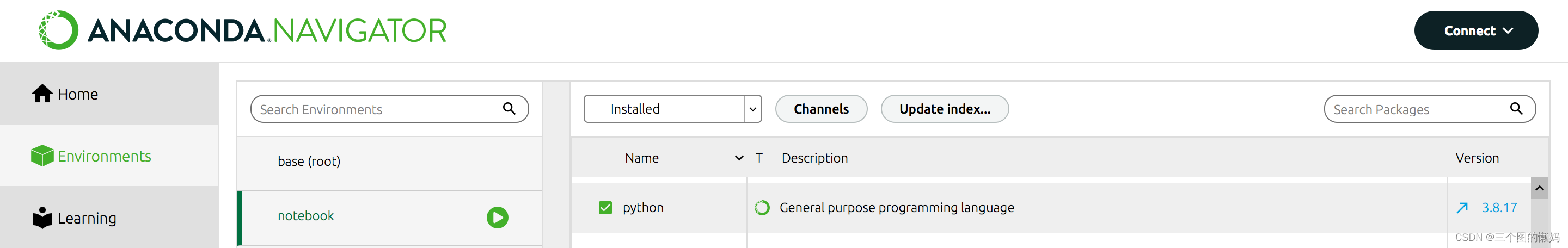1568x248 pixels.
Task: Click the Home house icon
Action: click(x=42, y=94)
